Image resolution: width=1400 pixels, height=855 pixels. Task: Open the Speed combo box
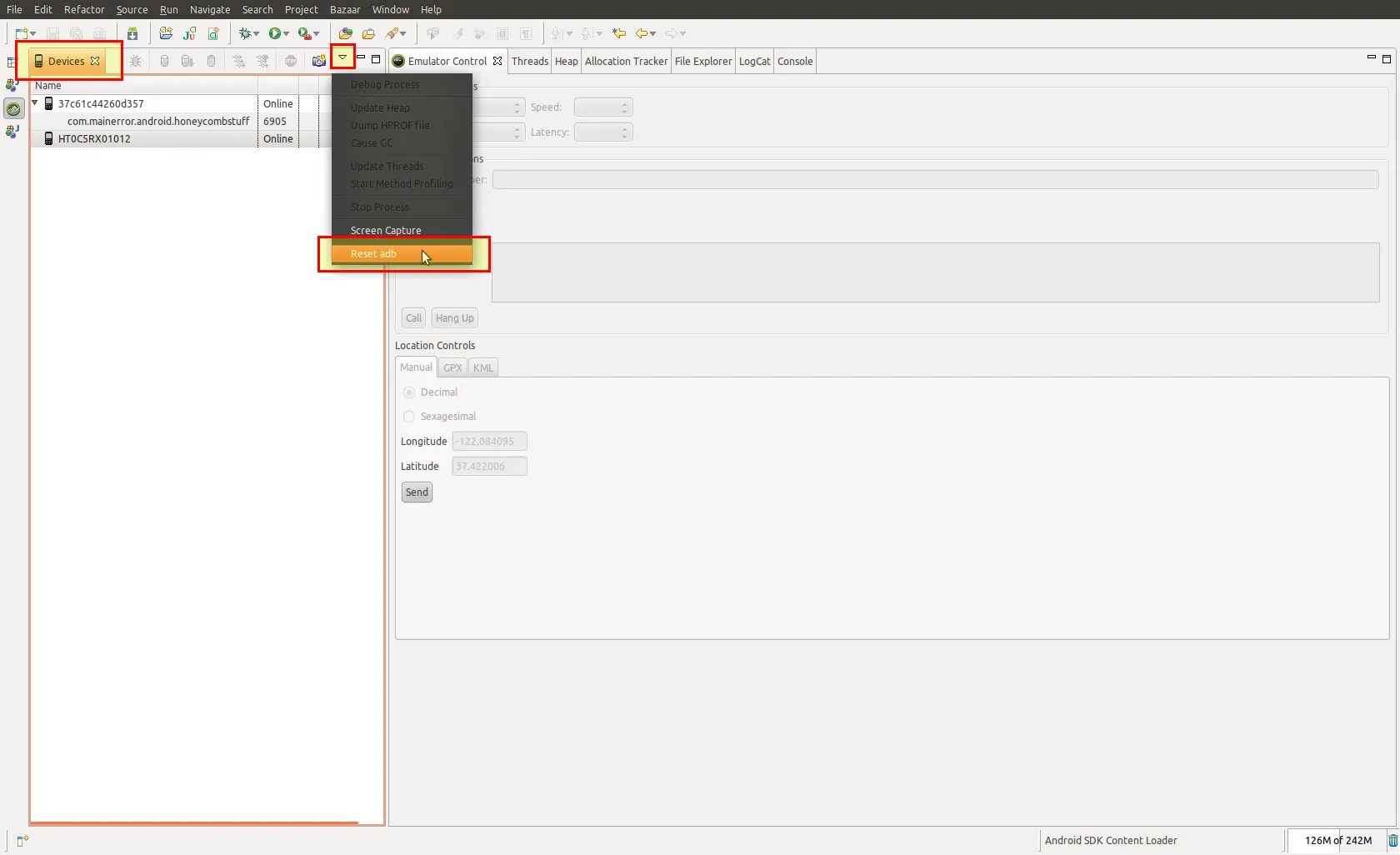point(603,107)
